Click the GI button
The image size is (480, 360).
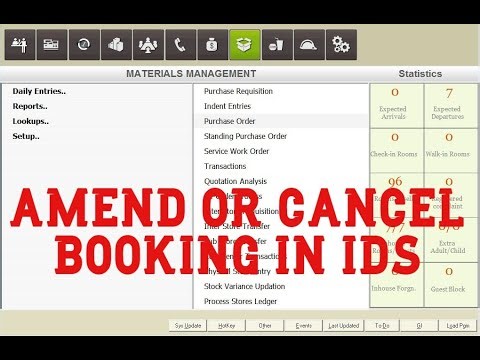pyautogui.click(x=419, y=326)
